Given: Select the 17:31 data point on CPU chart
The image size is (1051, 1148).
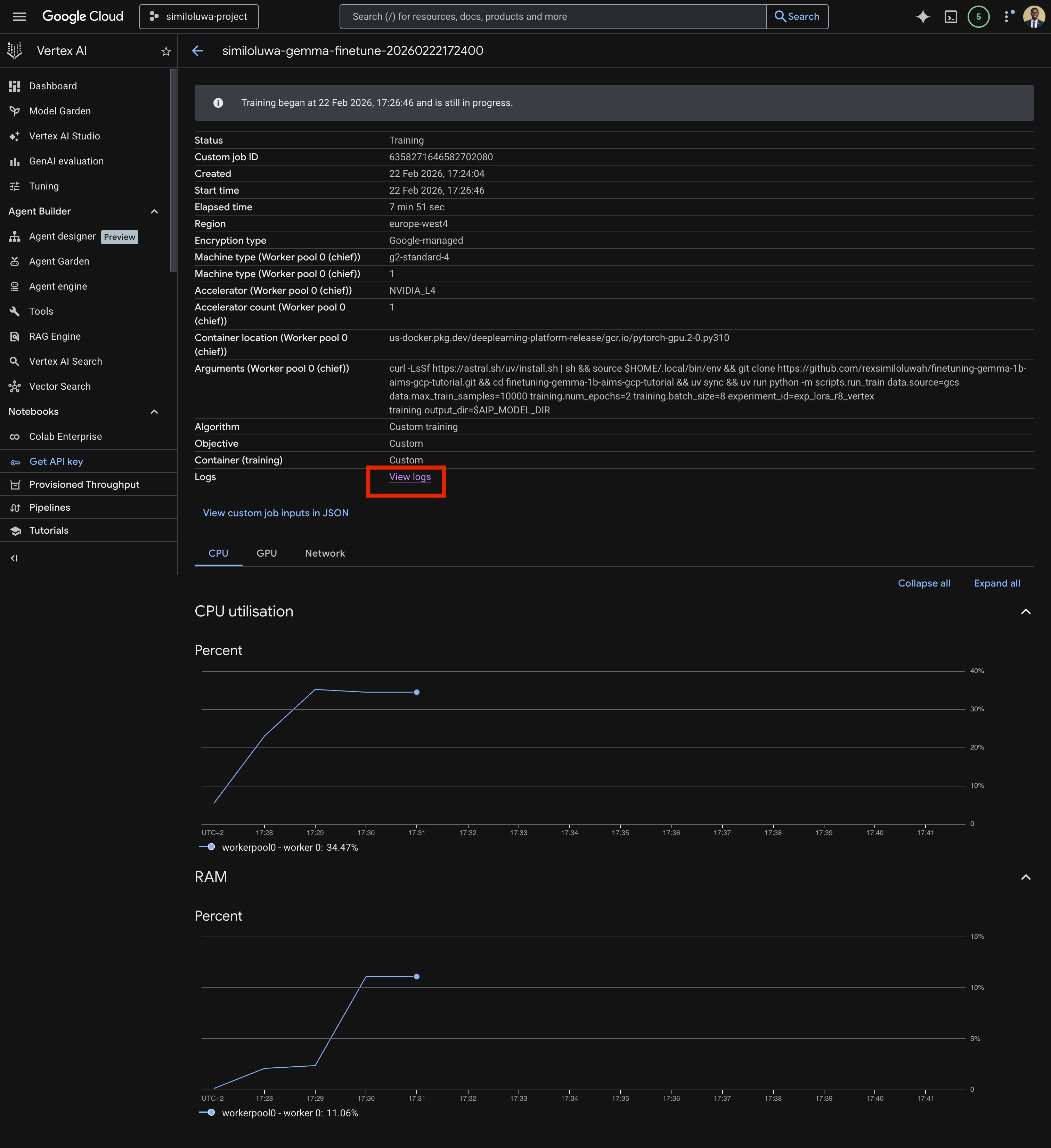Looking at the screenshot, I should pyautogui.click(x=417, y=693).
